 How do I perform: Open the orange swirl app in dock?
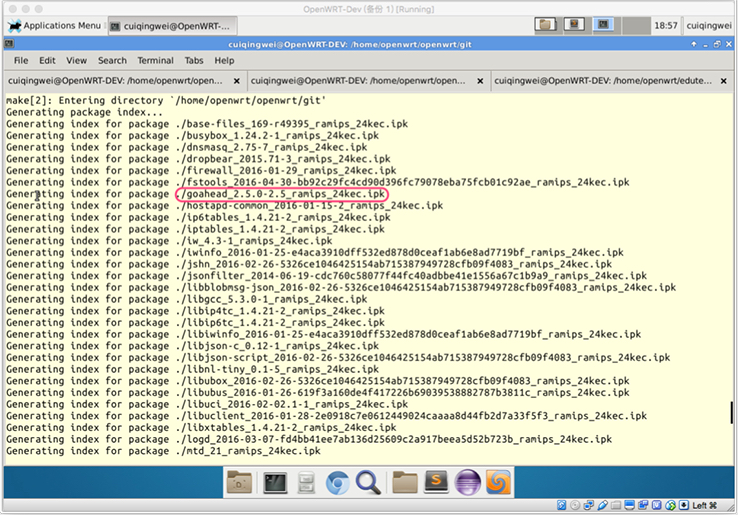coord(498,483)
